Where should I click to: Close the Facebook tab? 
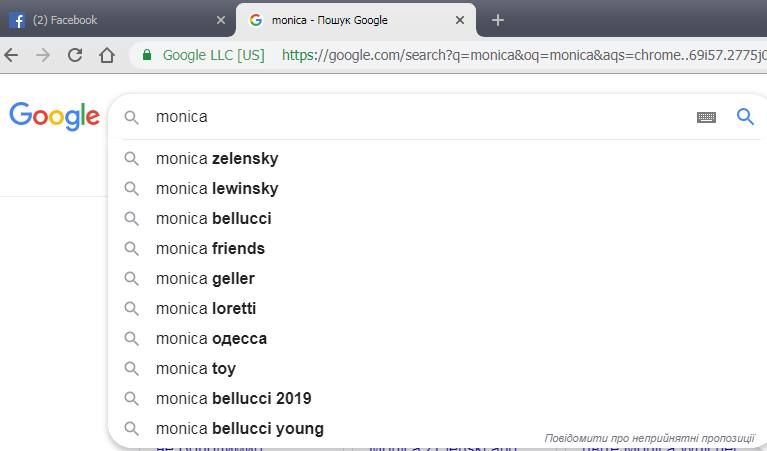pyautogui.click(x=221, y=20)
